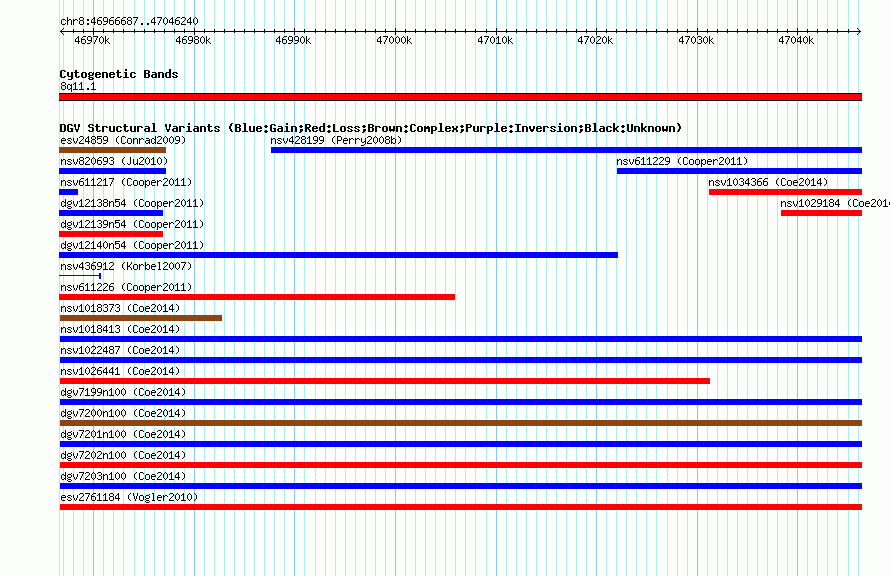Click the red nsv1026441 loss bar
This screenshot has height=576, width=890.
click(384, 381)
